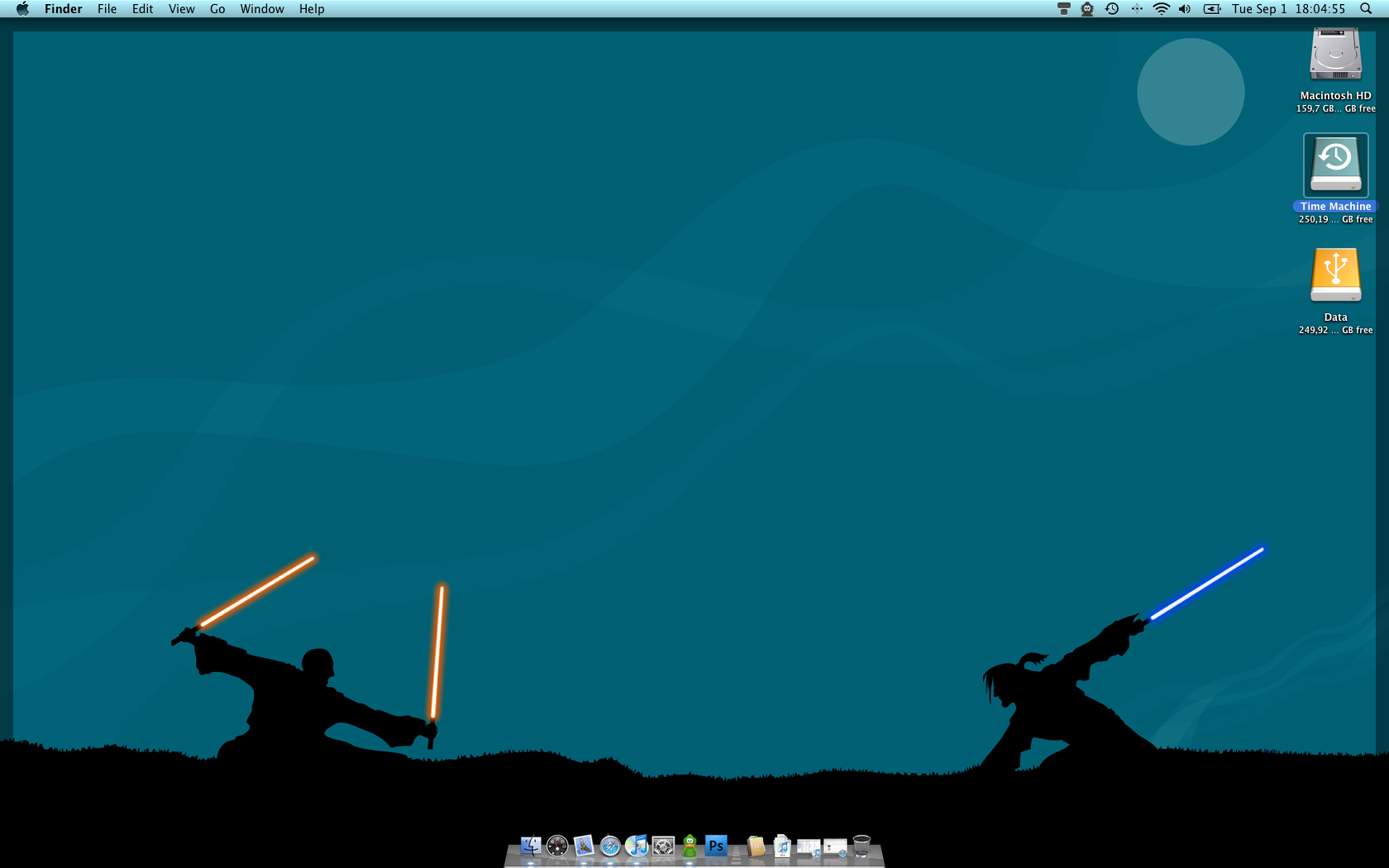Click the battery charging status icon
Viewport: 1389px width, 868px height.
(1212, 9)
